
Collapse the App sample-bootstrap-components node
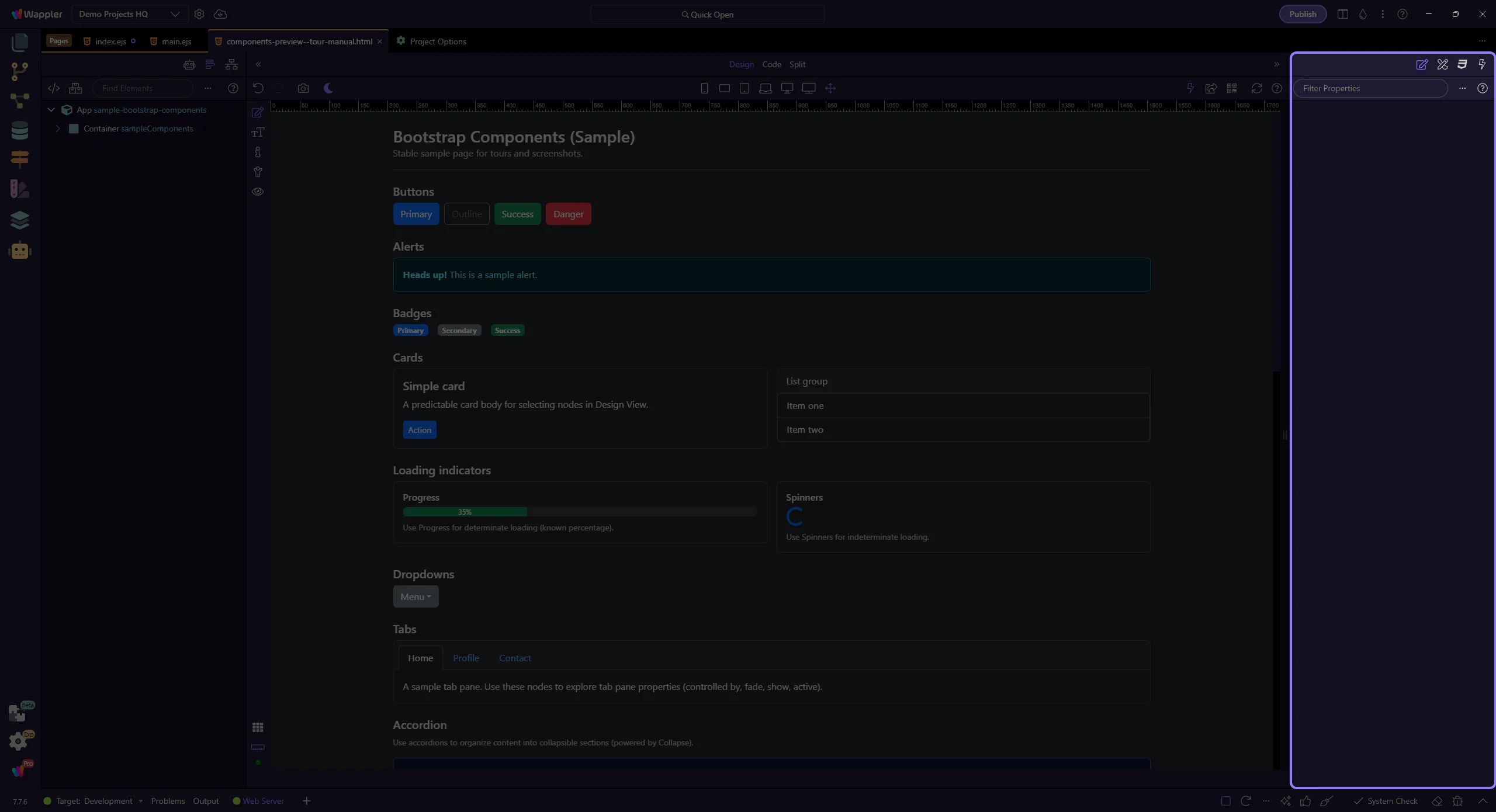coord(51,110)
